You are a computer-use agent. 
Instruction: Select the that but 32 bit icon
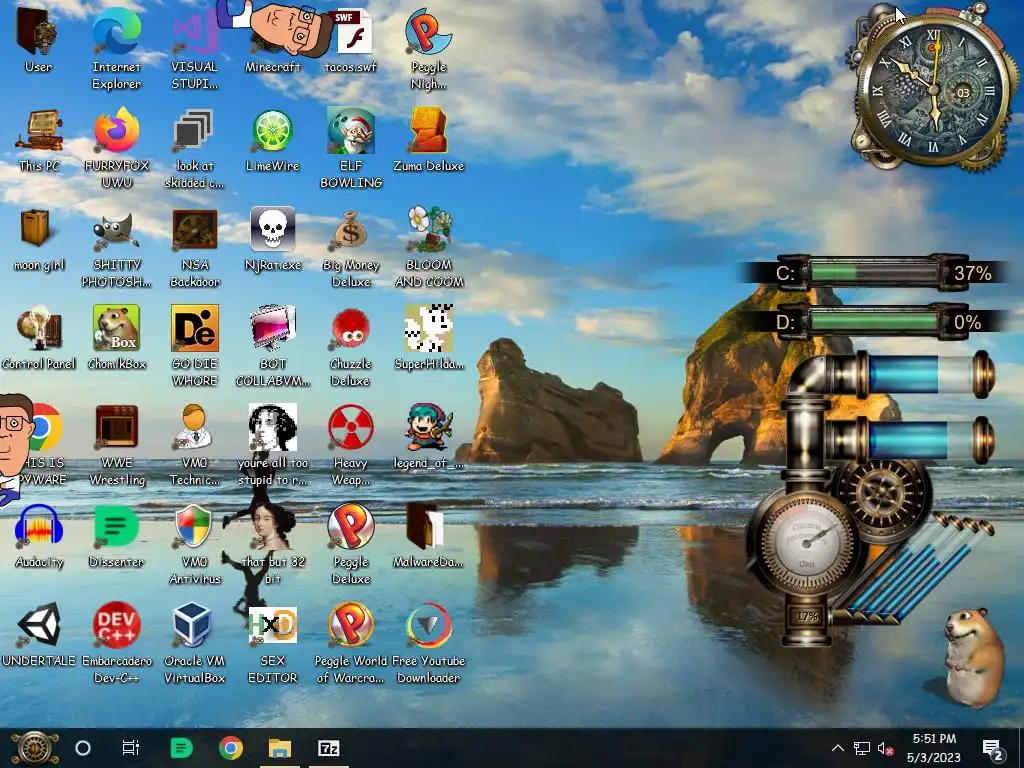(272, 526)
